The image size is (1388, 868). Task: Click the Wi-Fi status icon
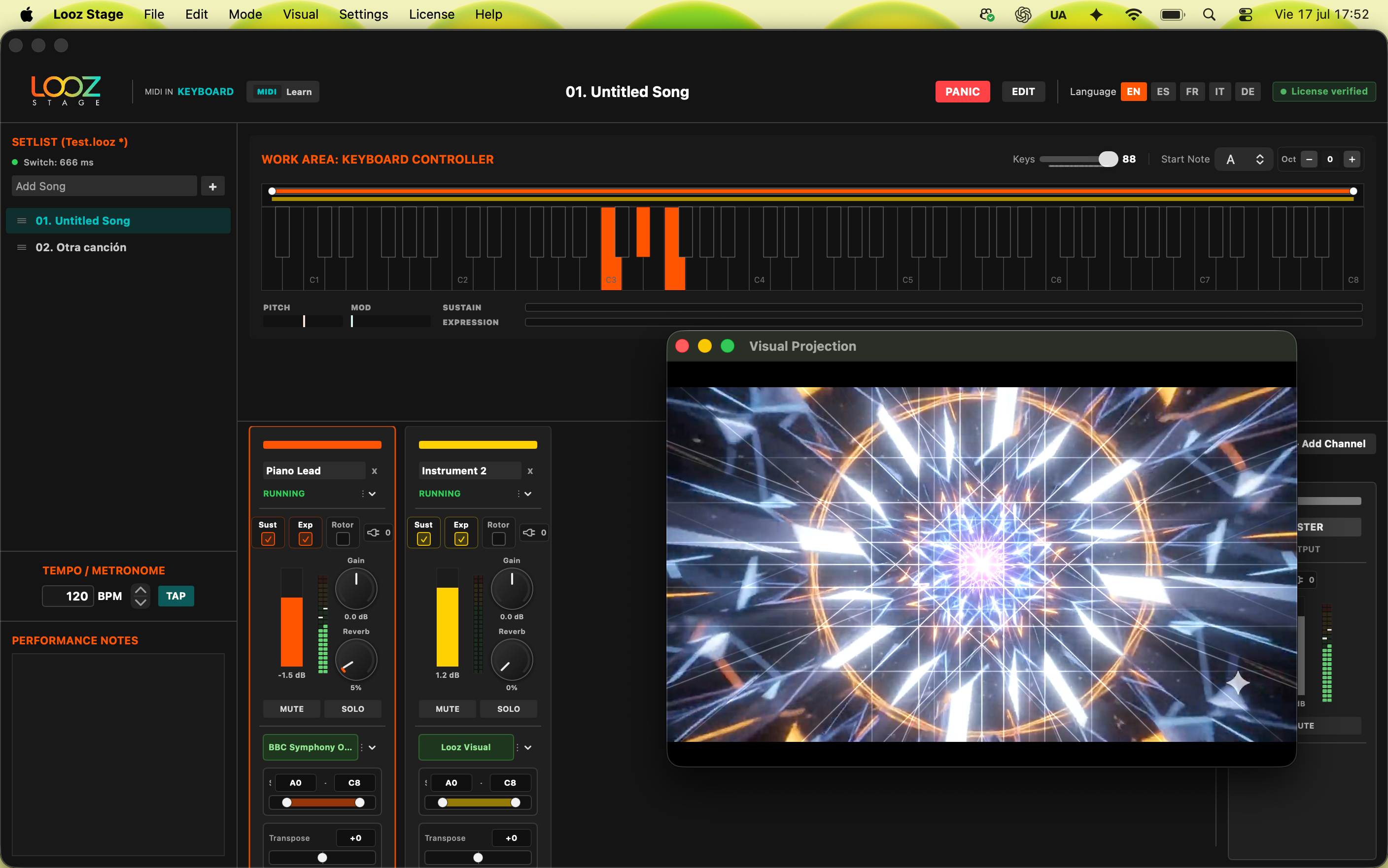pos(1133,14)
